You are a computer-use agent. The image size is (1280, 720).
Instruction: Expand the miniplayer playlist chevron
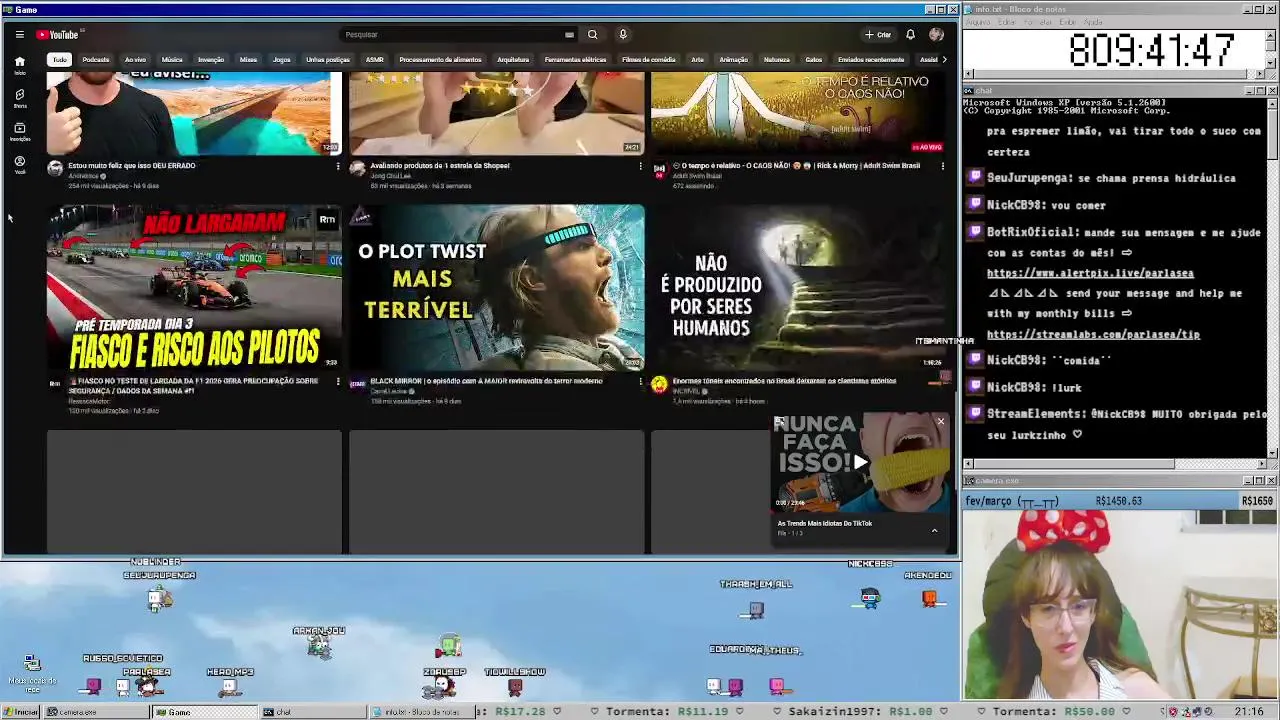coord(934,531)
